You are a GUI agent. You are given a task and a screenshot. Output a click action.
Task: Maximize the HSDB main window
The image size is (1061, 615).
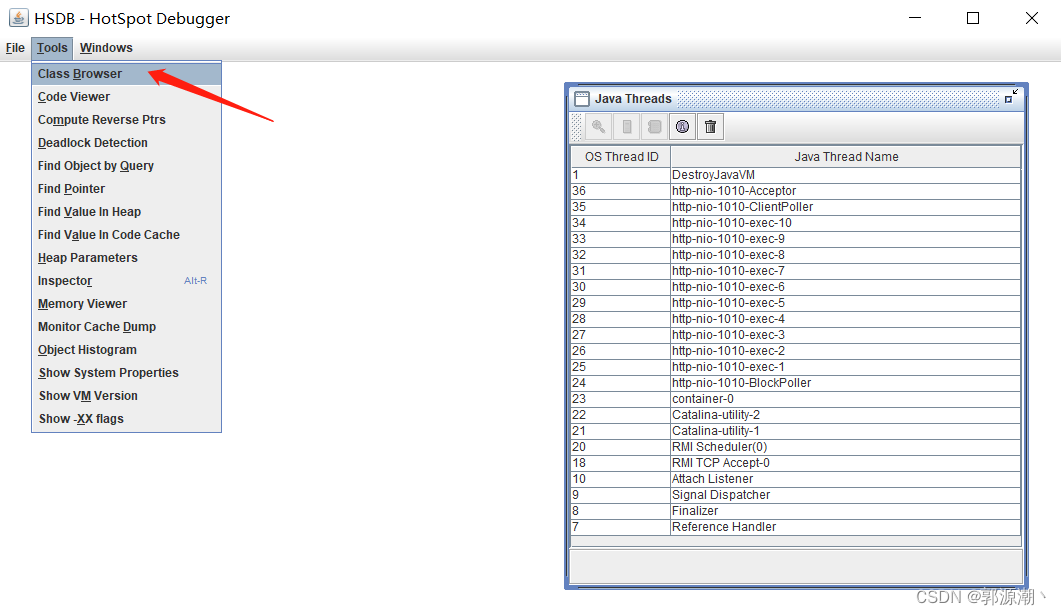[973, 18]
